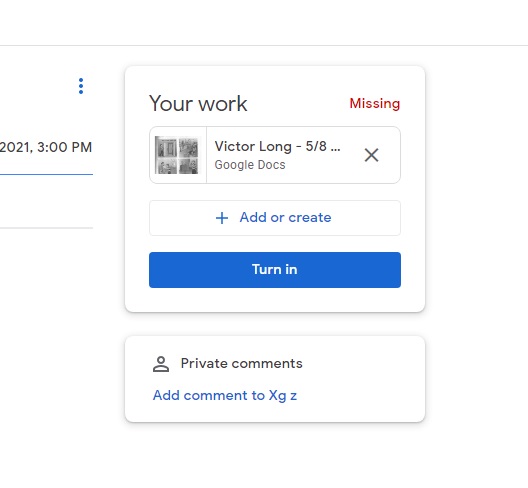
Task: Click the Turn in text on blue button
Action: (x=275, y=269)
